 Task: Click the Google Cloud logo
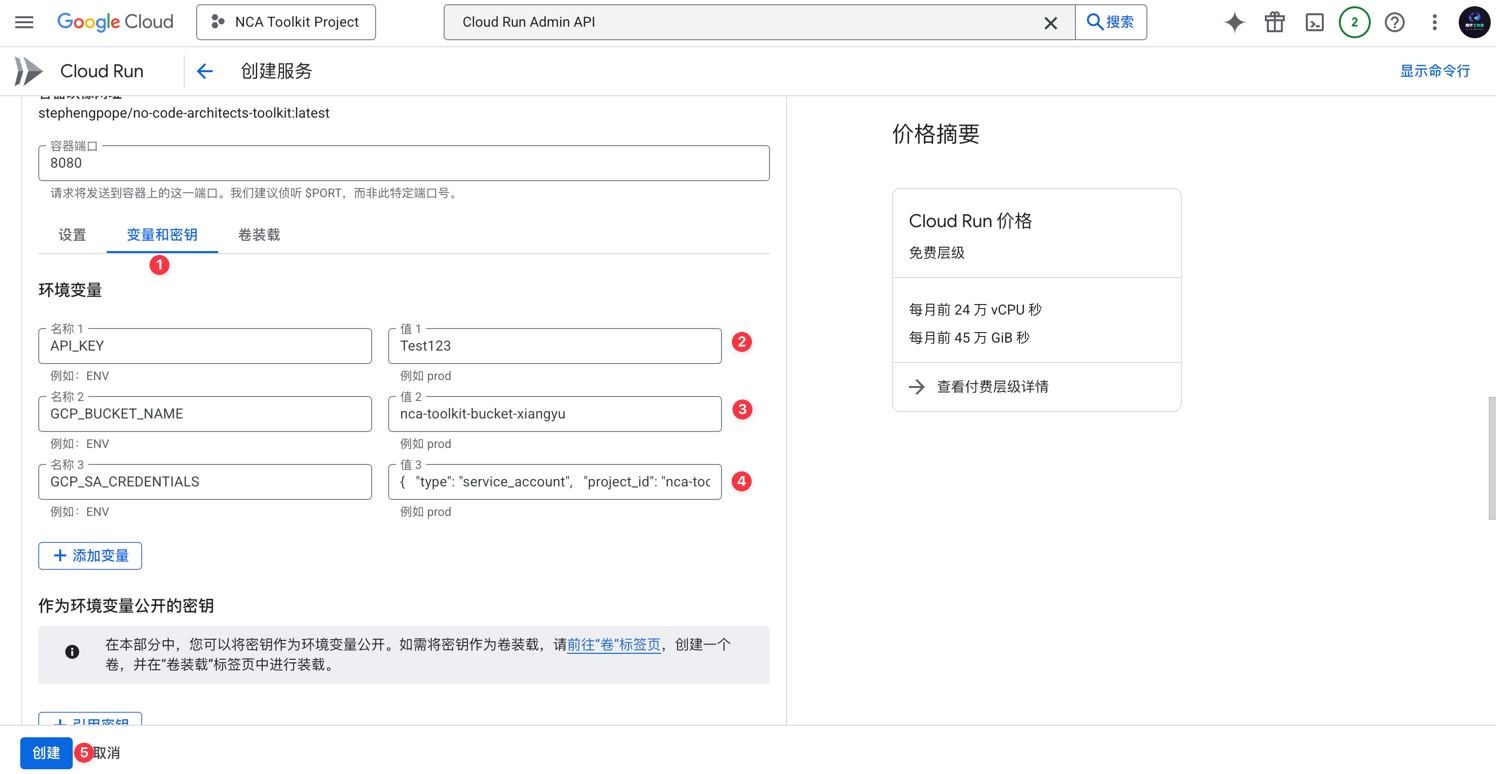115,21
